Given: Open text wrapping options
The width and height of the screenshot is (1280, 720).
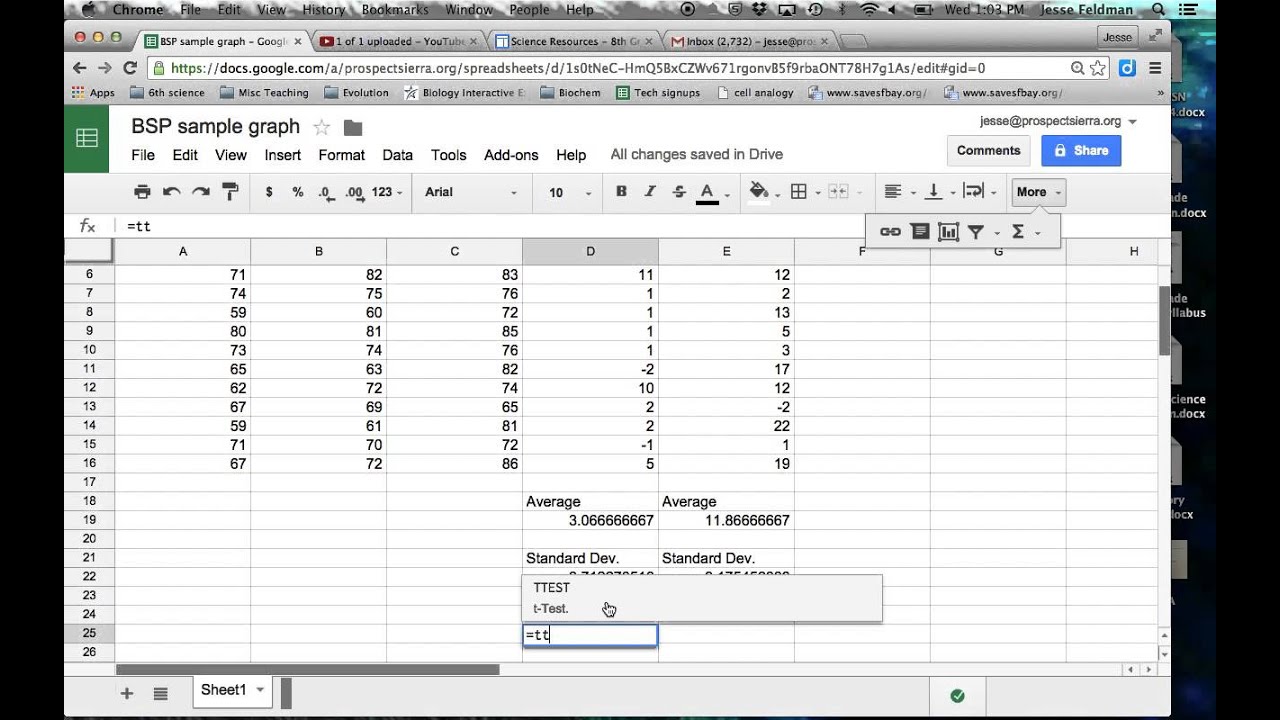Looking at the screenshot, I should click(x=973, y=192).
